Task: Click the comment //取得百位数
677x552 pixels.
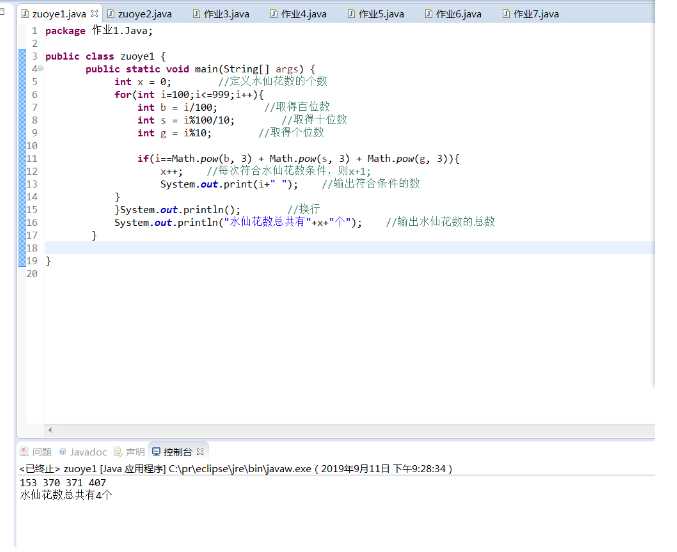Action: pyautogui.click(x=297, y=107)
